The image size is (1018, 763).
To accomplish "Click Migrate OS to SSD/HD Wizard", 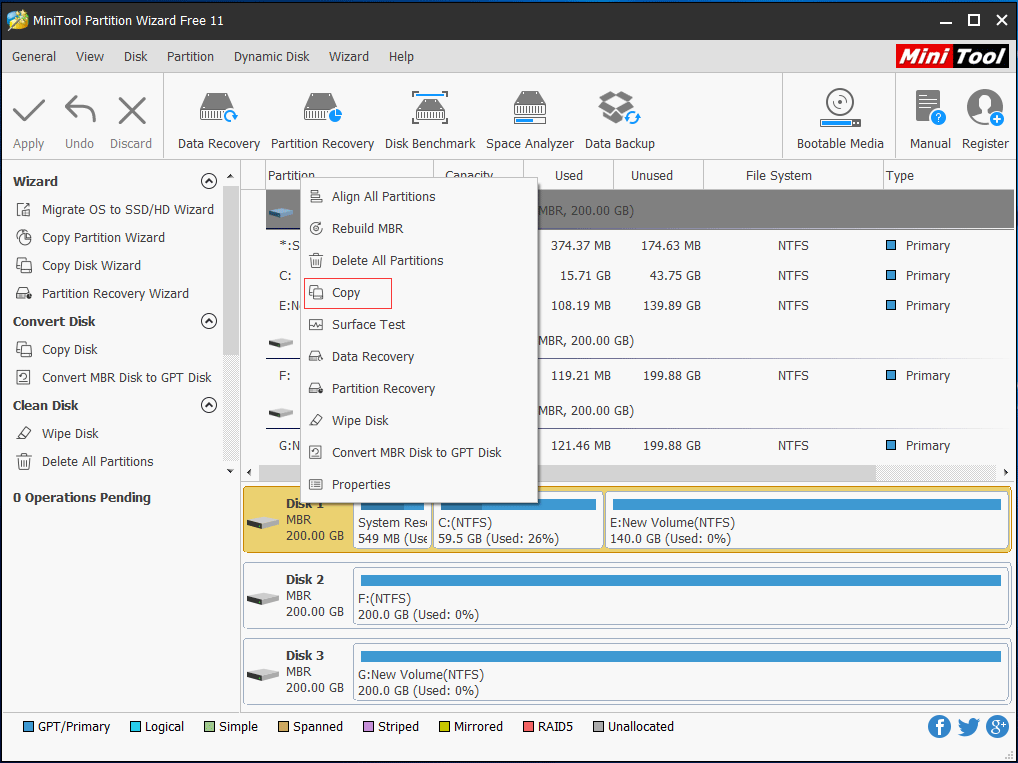I will pyautogui.click(x=127, y=210).
